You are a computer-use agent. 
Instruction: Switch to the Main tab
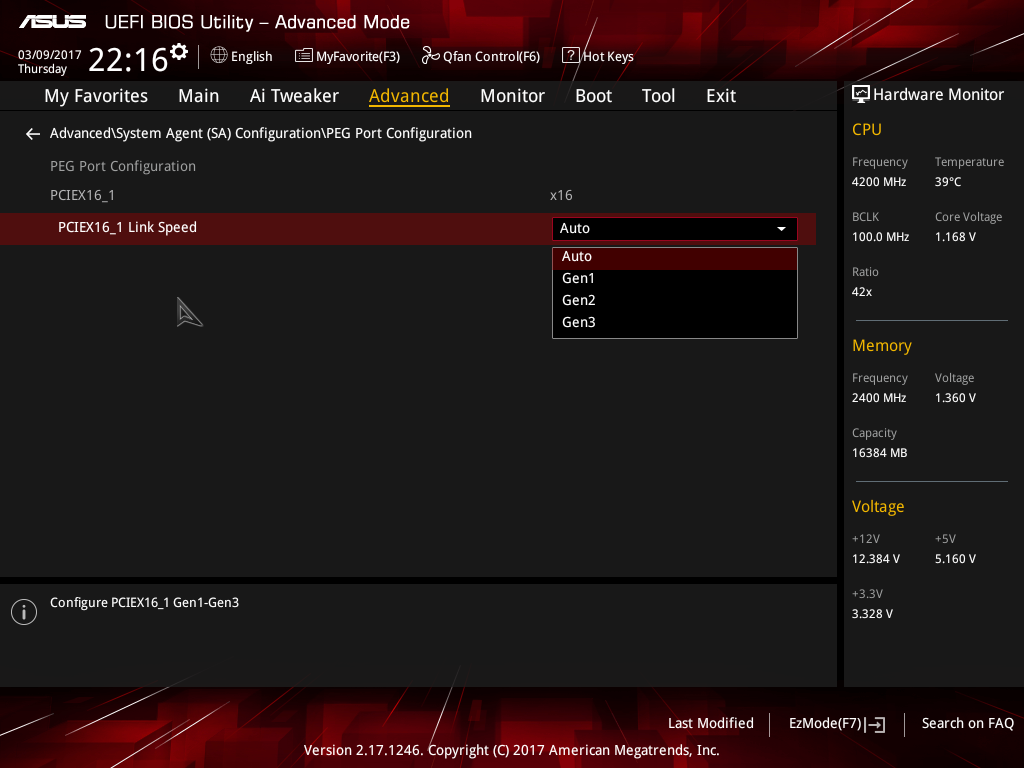pyautogui.click(x=199, y=96)
